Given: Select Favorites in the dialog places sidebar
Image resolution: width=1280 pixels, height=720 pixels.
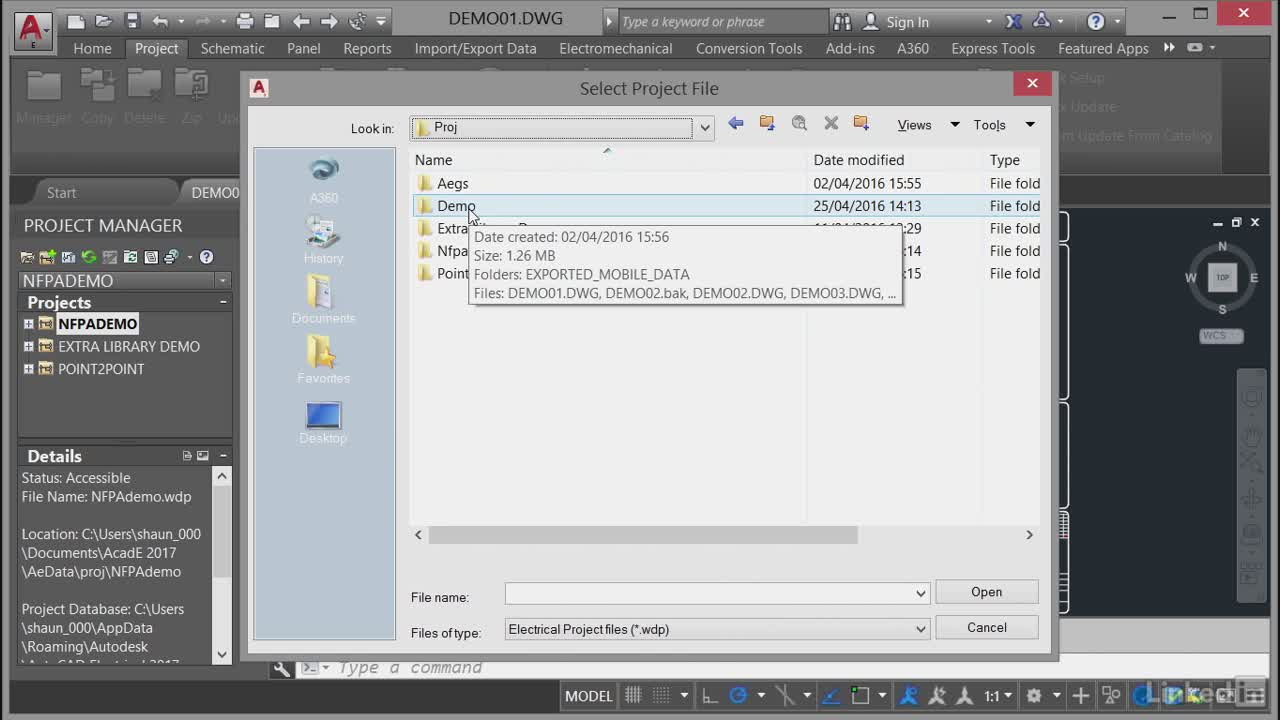Looking at the screenshot, I should click(323, 360).
